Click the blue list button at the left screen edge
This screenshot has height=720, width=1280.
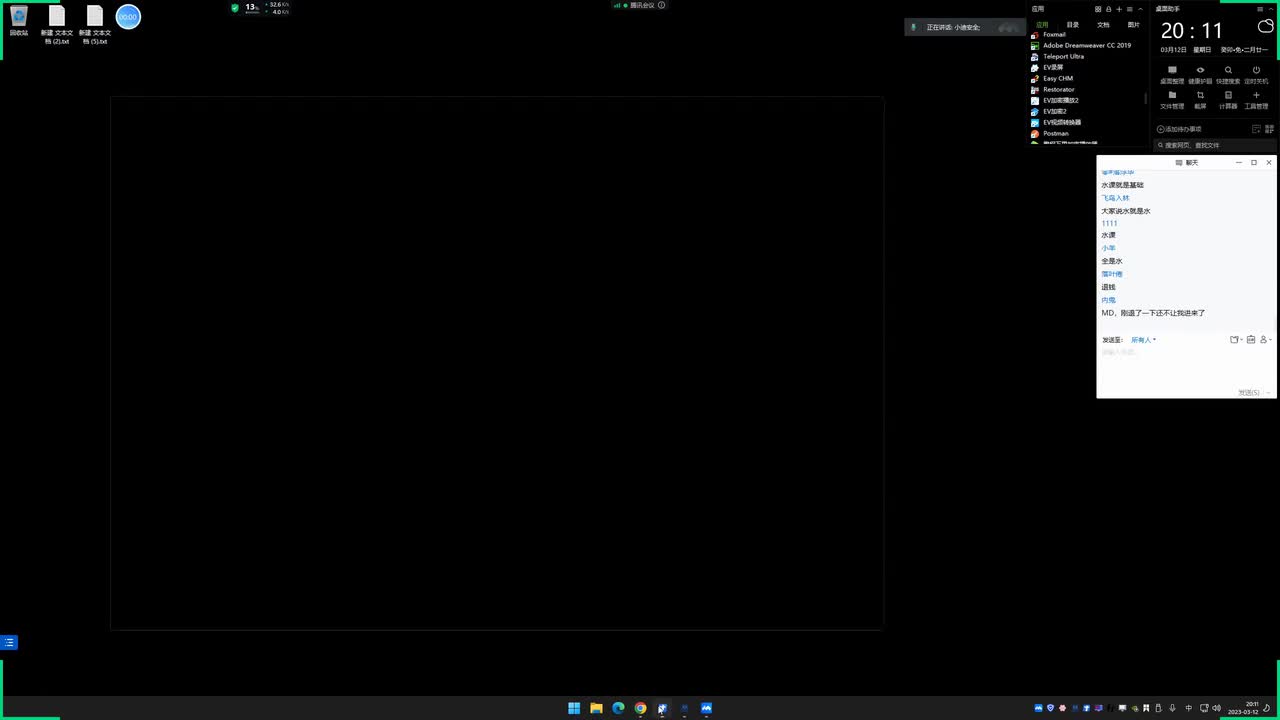coord(9,643)
